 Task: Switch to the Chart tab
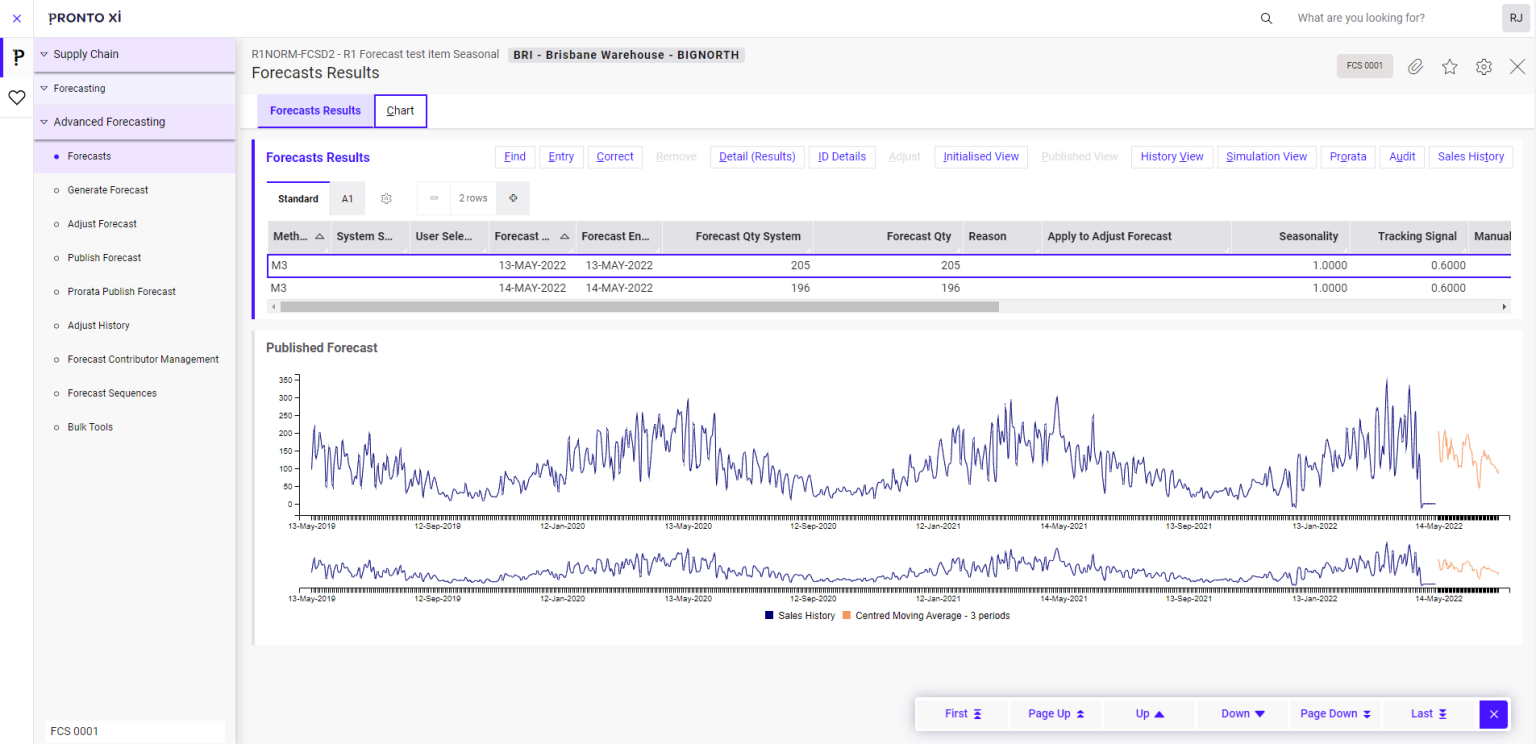tap(400, 111)
